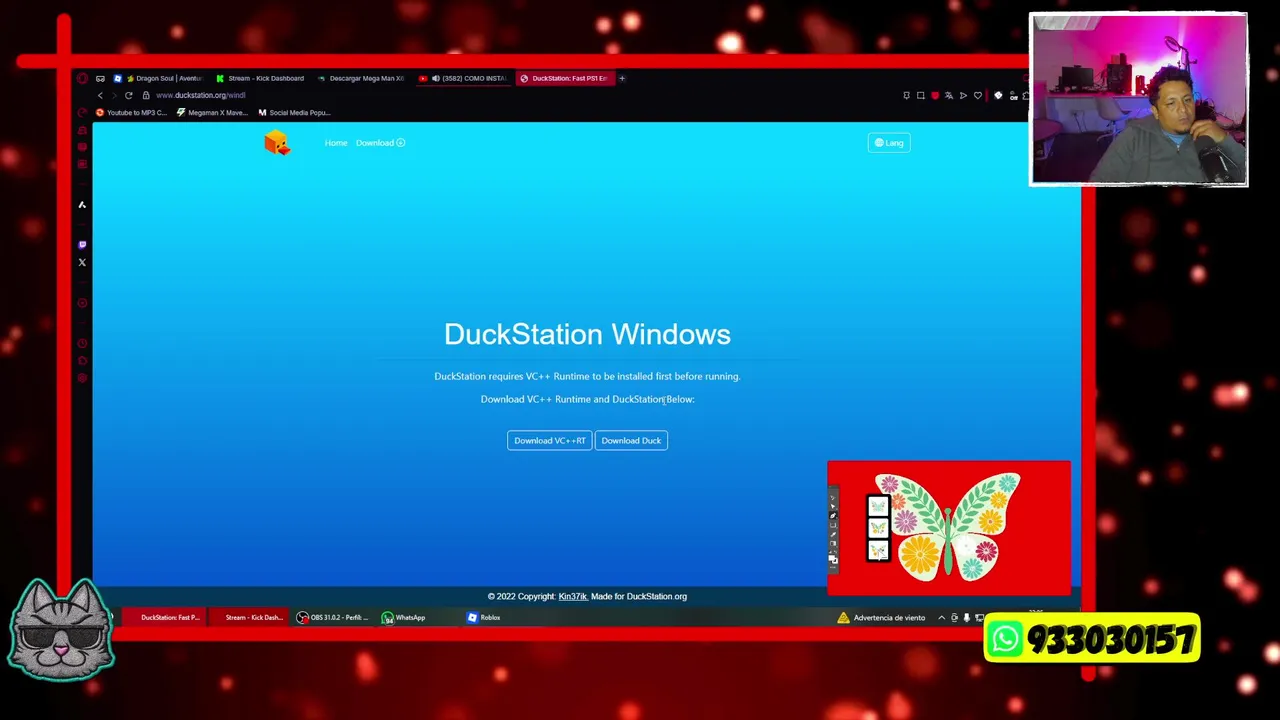
Task: Expand the Download dropdown menu
Action: (x=380, y=143)
